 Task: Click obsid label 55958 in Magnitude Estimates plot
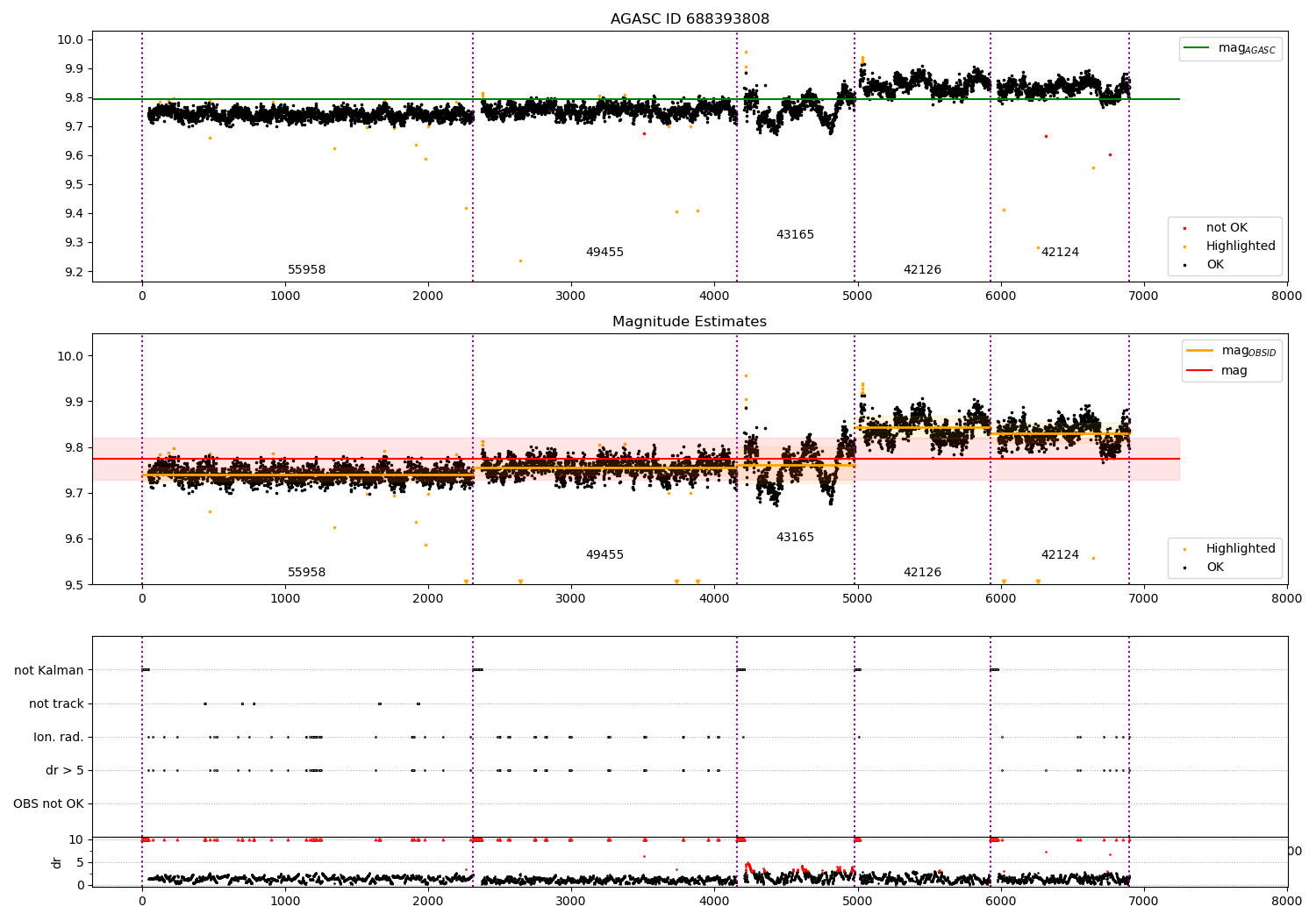coord(307,573)
